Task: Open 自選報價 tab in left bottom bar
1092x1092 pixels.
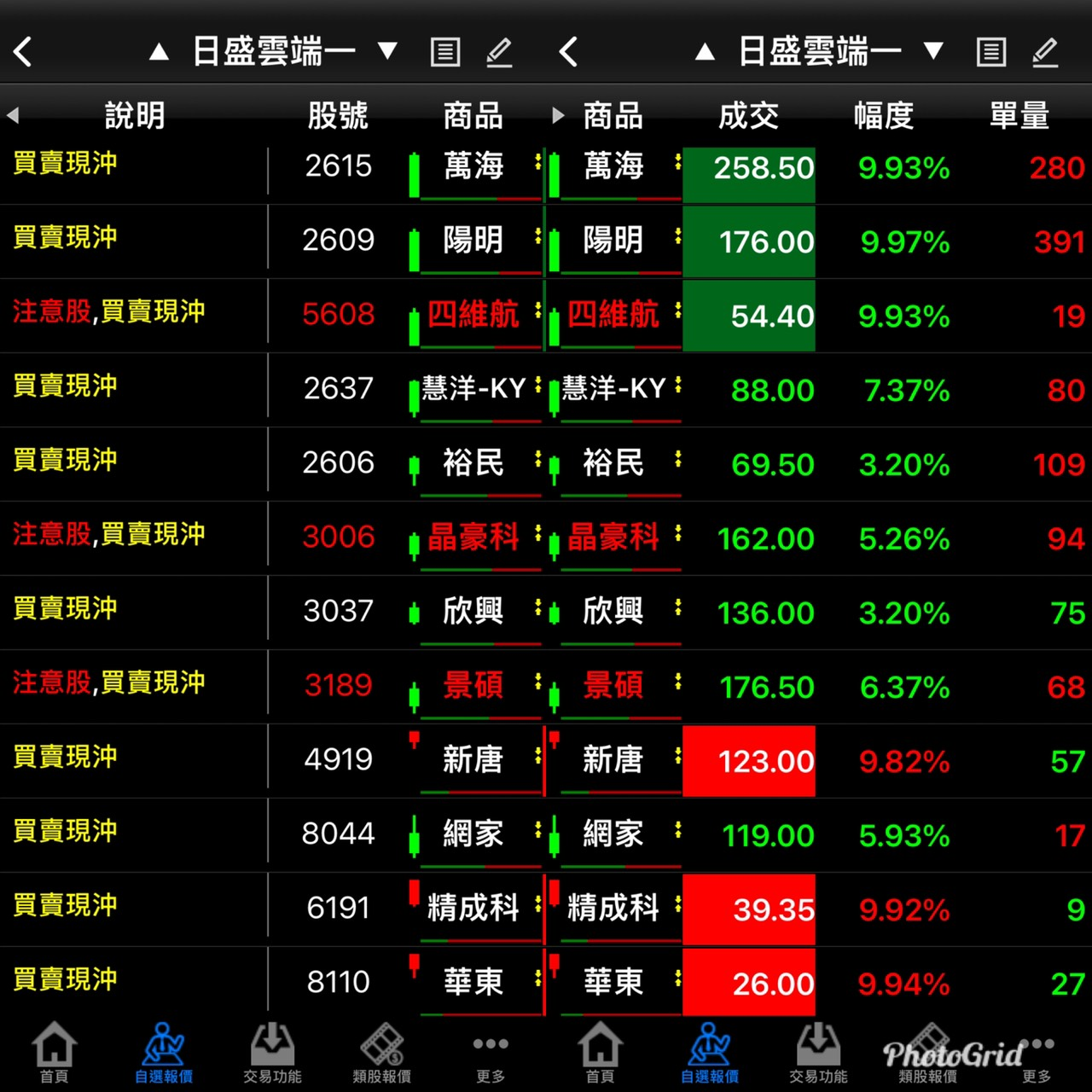Action: [x=164, y=1053]
